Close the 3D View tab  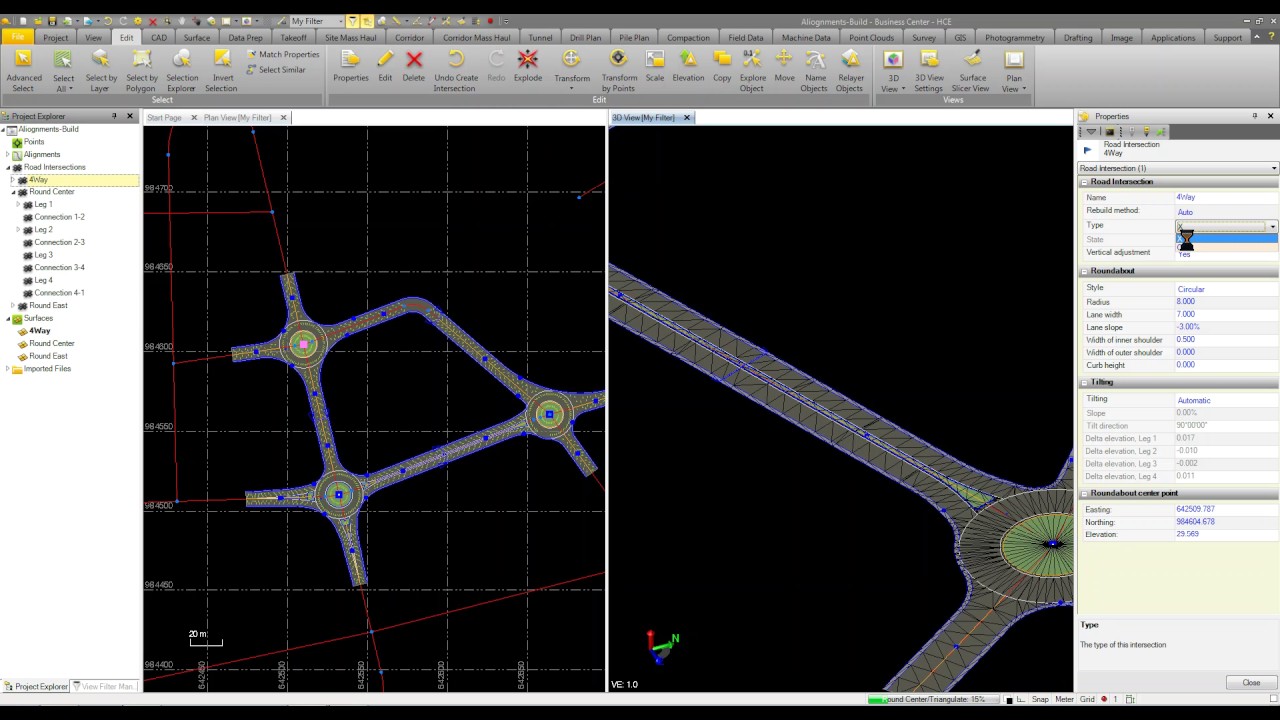pyautogui.click(x=687, y=118)
